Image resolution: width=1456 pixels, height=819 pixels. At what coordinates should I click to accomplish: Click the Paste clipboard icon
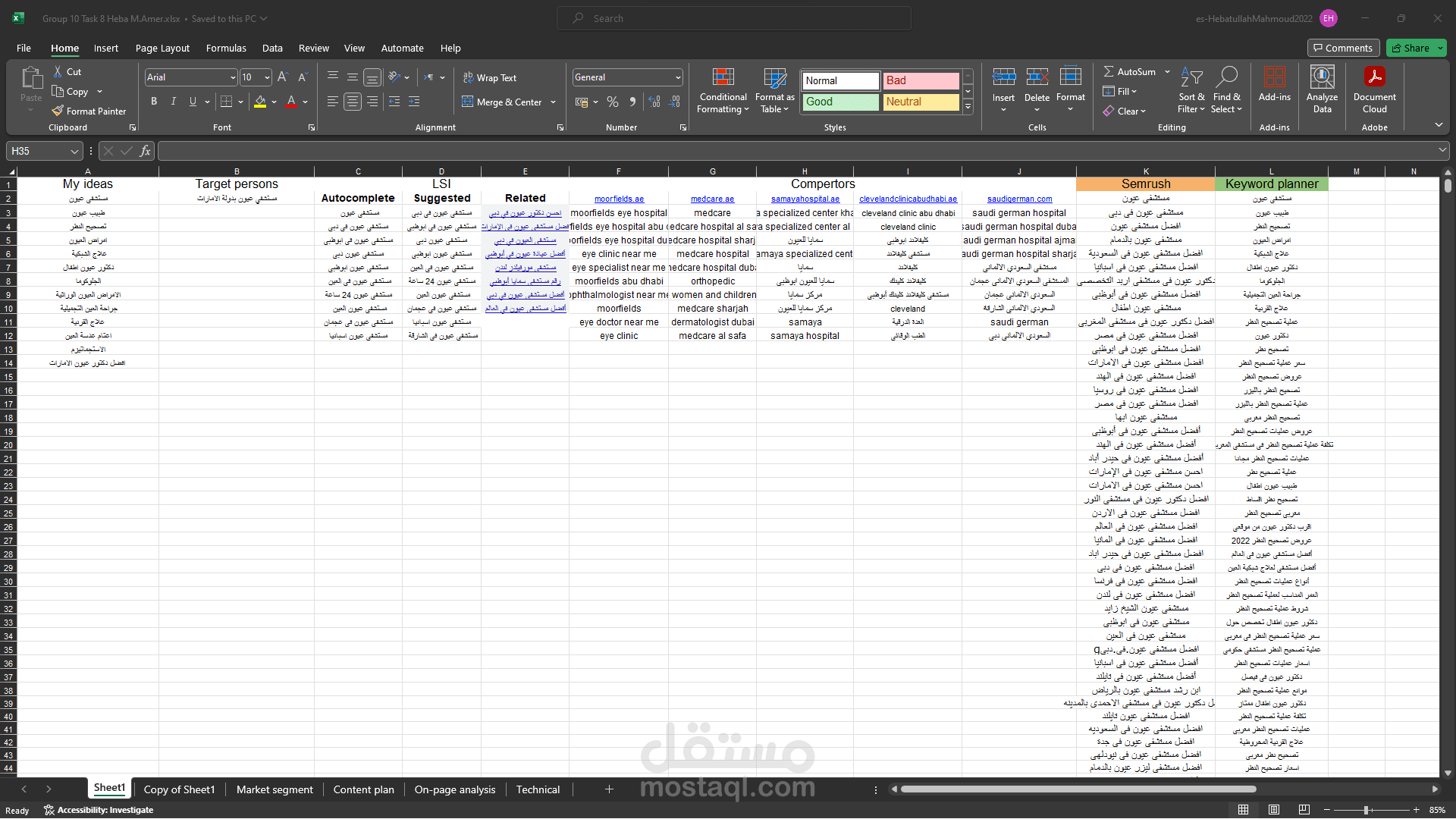click(x=31, y=78)
